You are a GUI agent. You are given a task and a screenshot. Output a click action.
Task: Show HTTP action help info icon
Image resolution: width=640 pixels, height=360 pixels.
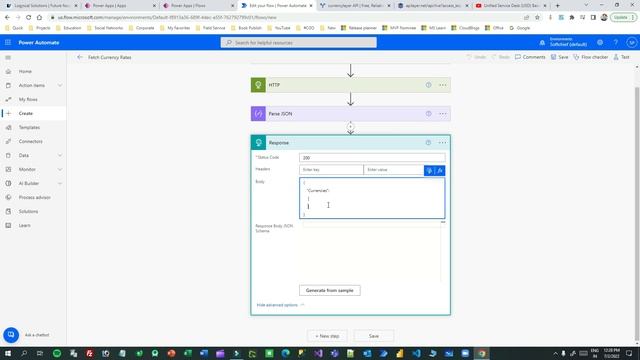428,85
